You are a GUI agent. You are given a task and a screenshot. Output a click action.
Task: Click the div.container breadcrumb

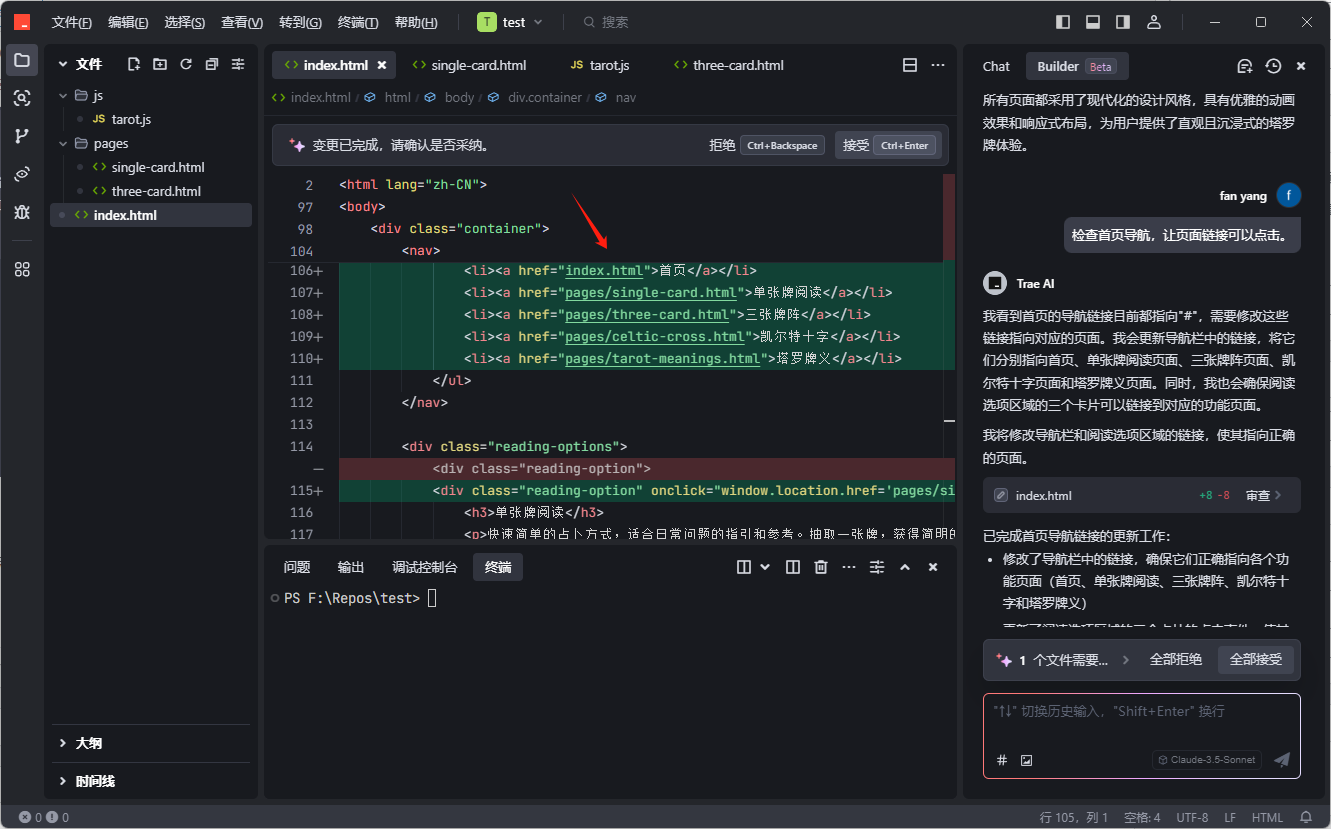(544, 97)
